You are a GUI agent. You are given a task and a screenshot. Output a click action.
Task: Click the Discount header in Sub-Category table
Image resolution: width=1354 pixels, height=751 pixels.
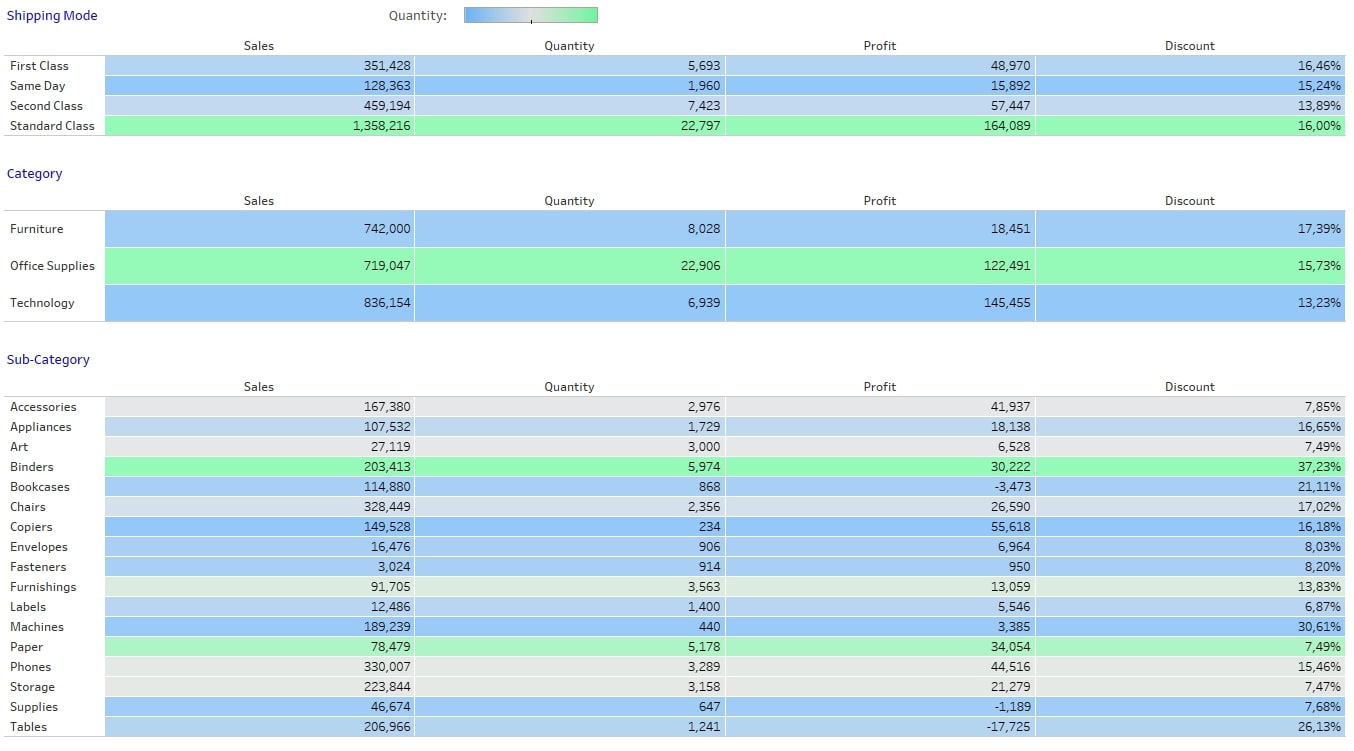[x=1190, y=387]
